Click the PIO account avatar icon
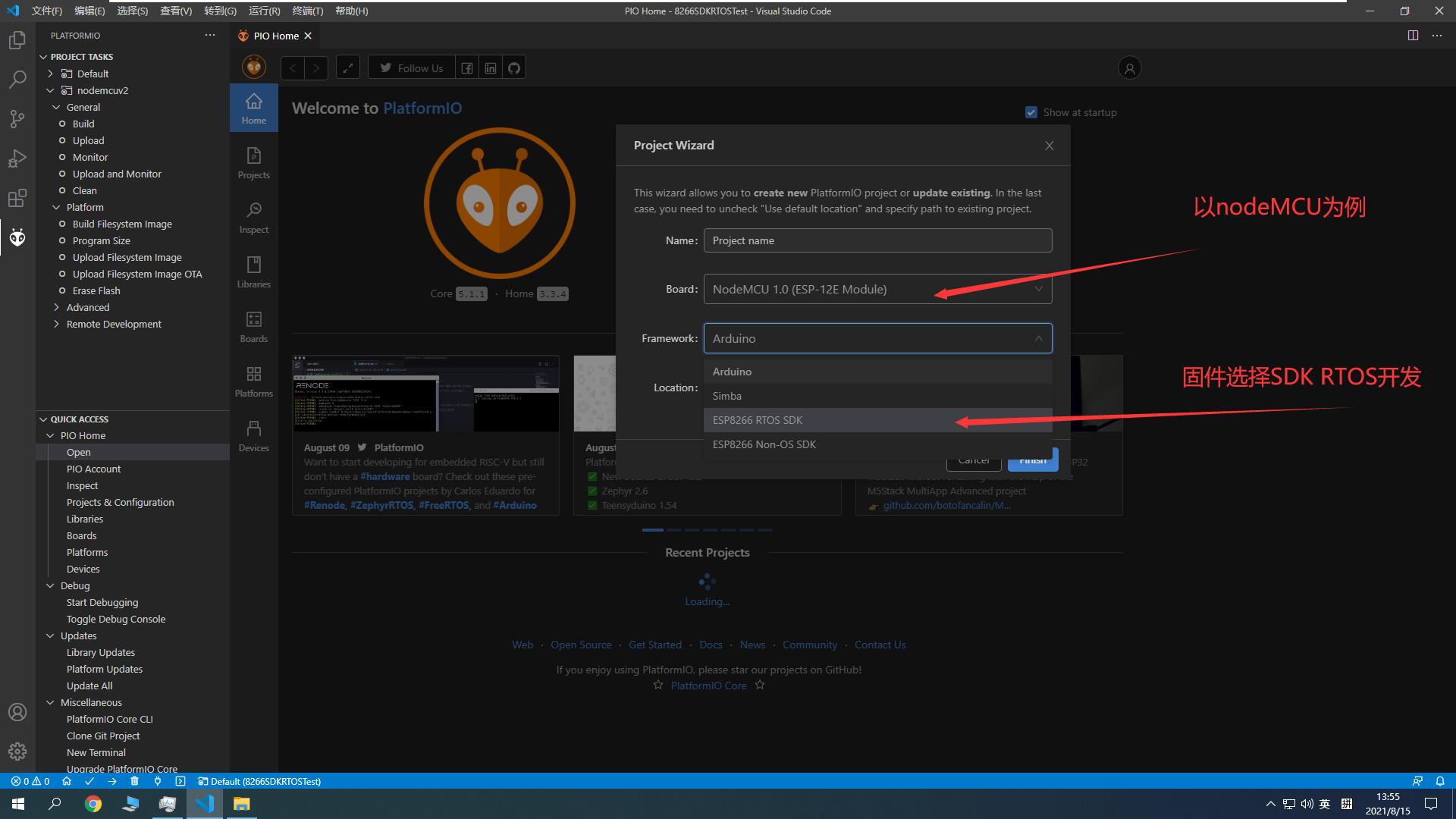Viewport: 1456px width, 819px height. point(1129,67)
